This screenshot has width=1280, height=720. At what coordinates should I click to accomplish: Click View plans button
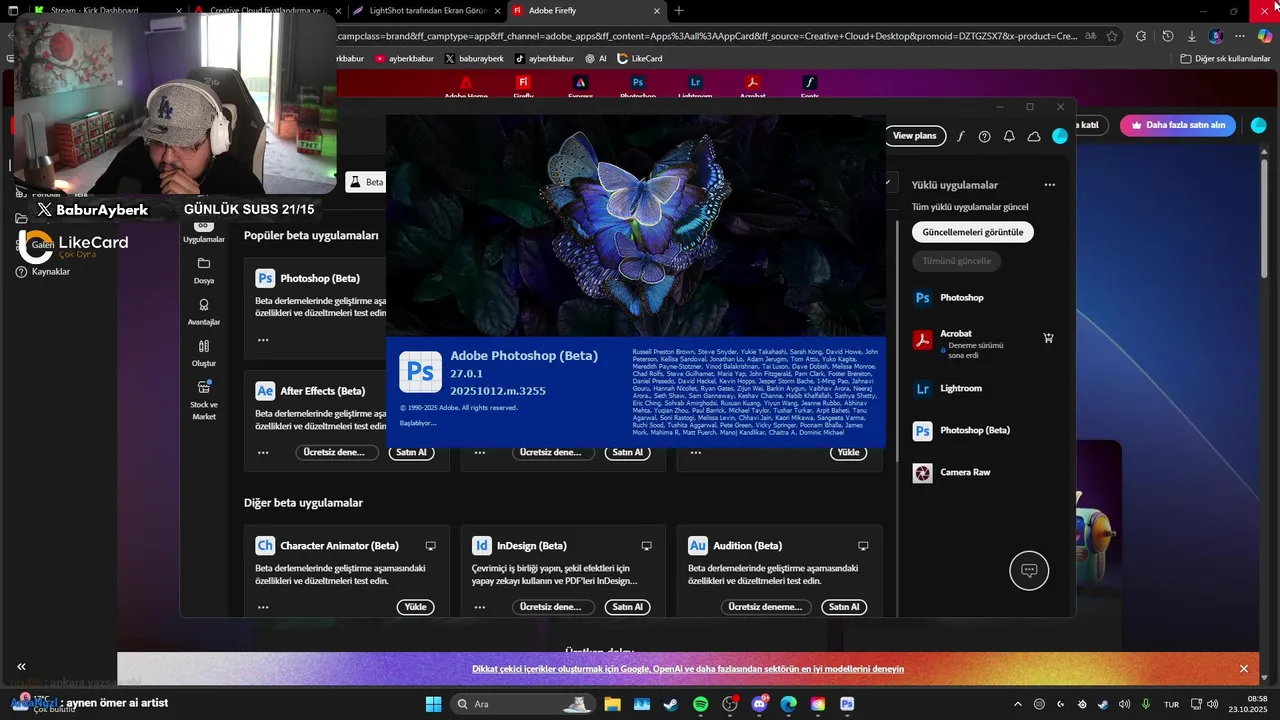914,135
